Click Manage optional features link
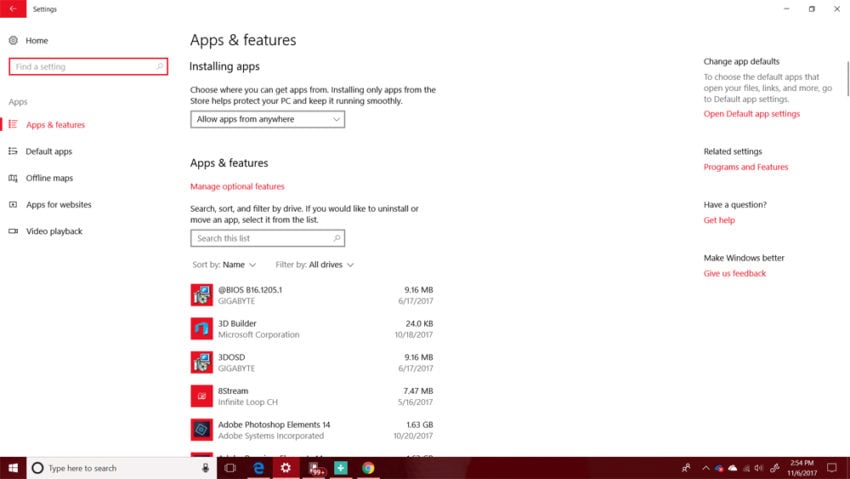 237,186
